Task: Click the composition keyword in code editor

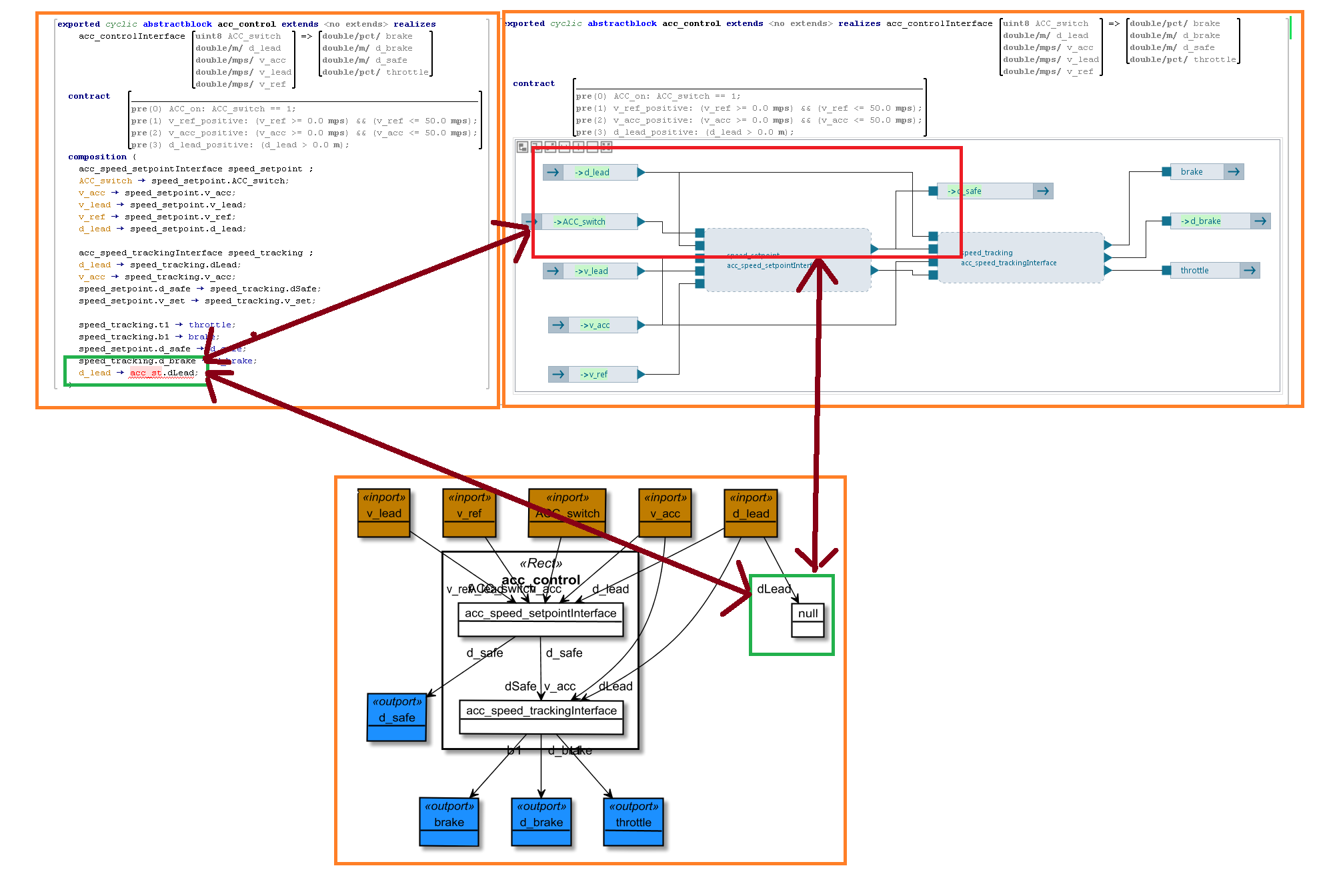Action: (97, 157)
